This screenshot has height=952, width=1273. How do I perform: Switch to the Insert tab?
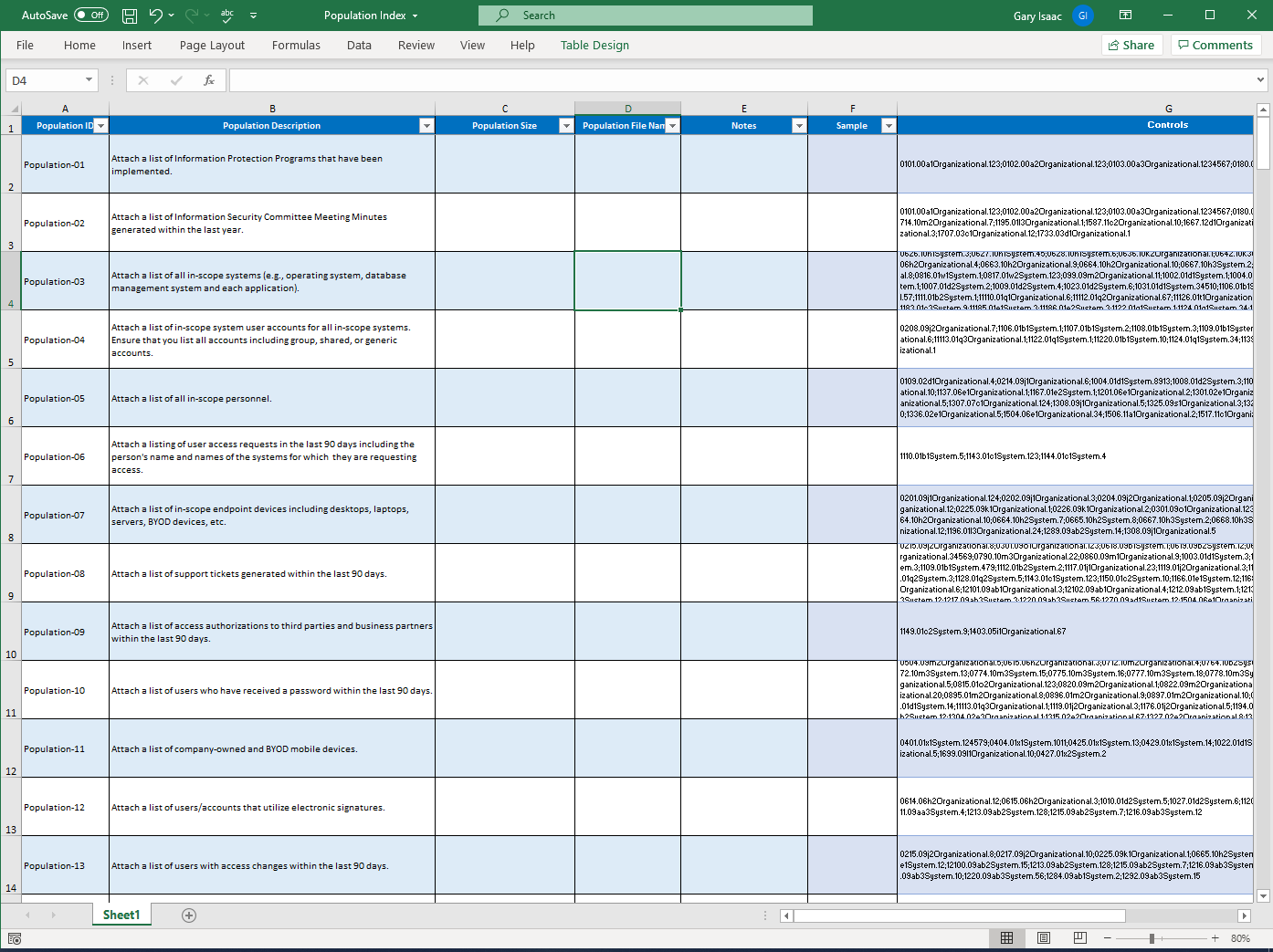pyautogui.click(x=137, y=45)
